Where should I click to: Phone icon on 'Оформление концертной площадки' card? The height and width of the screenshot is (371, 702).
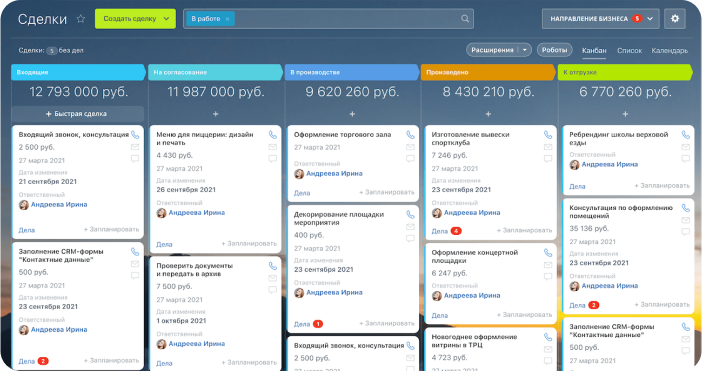pos(548,253)
